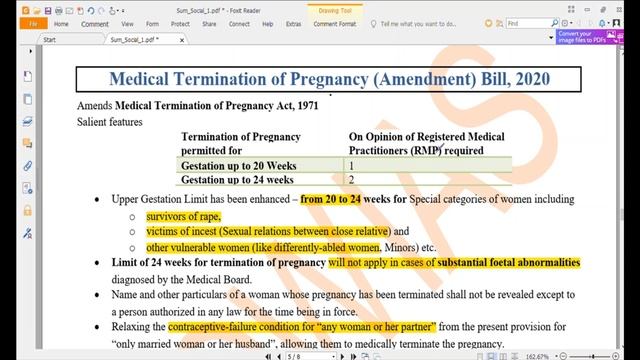Open the Security lock panel icon
This screenshot has width=640, height=360.
point(27,211)
